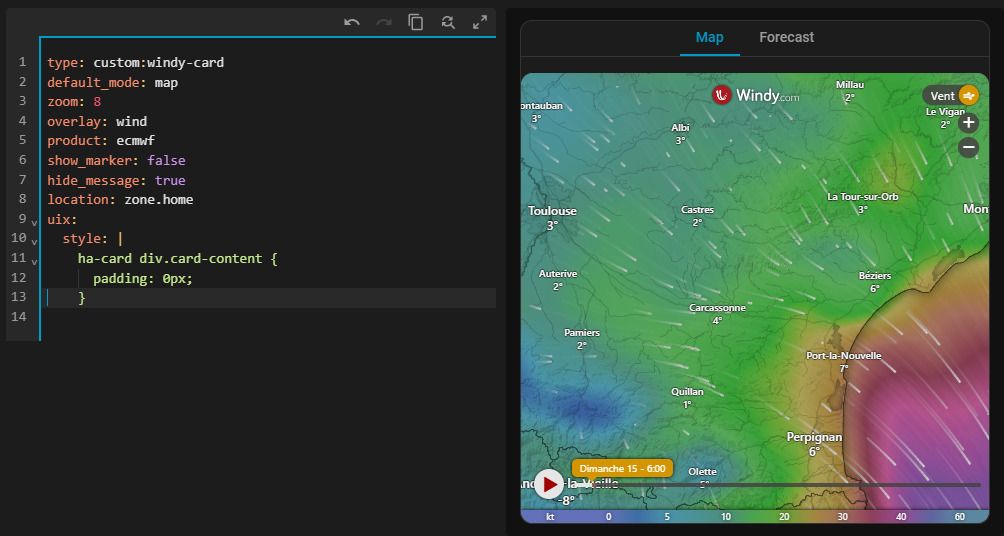Click the 'default_mode: map' line
The height and width of the screenshot is (536, 1004).
click(113, 82)
